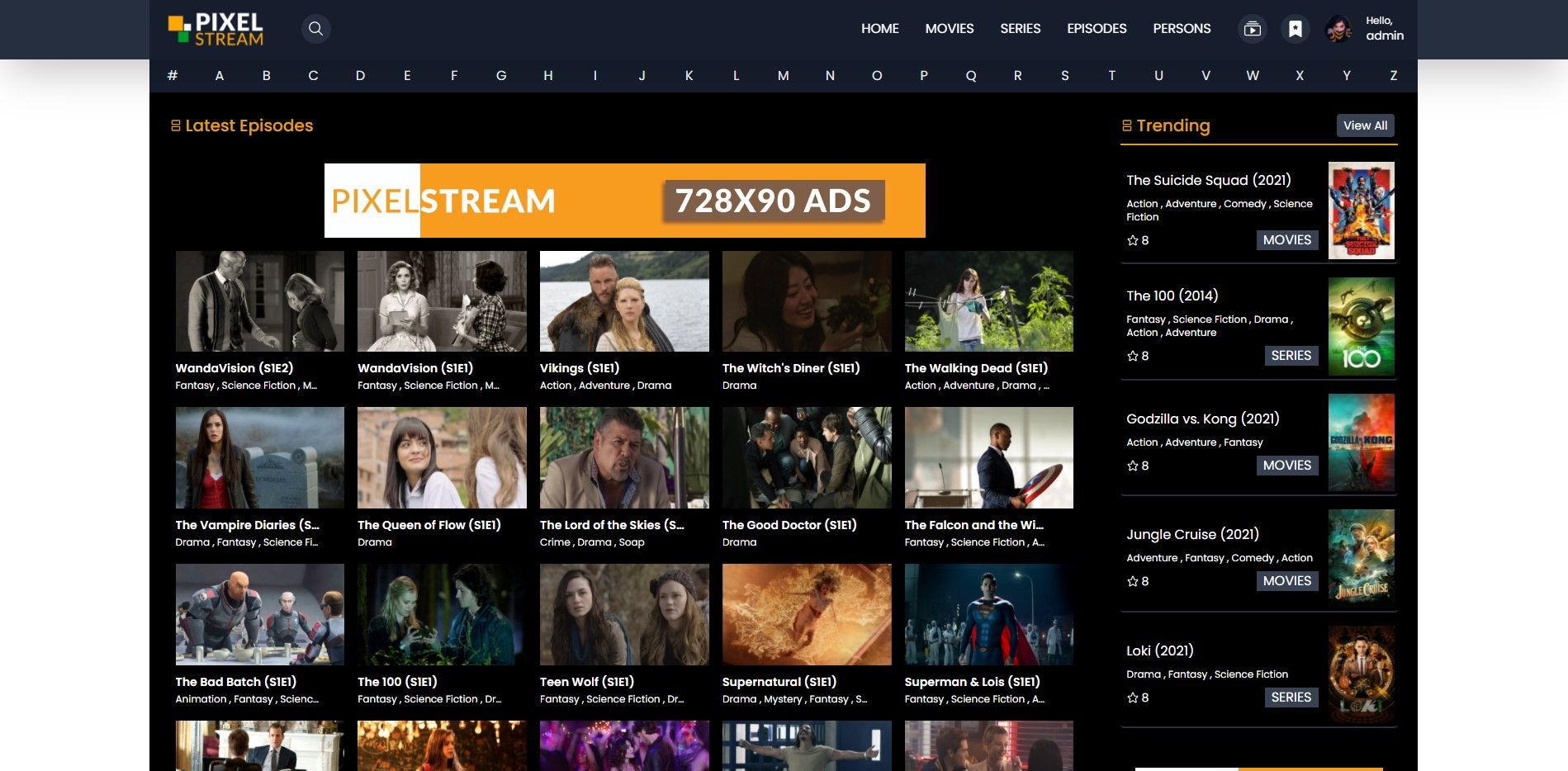This screenshot has height=771, width=1568.
Task: Open Vikings (S1E1) thumbnail
Action: [x=624, y=301]
